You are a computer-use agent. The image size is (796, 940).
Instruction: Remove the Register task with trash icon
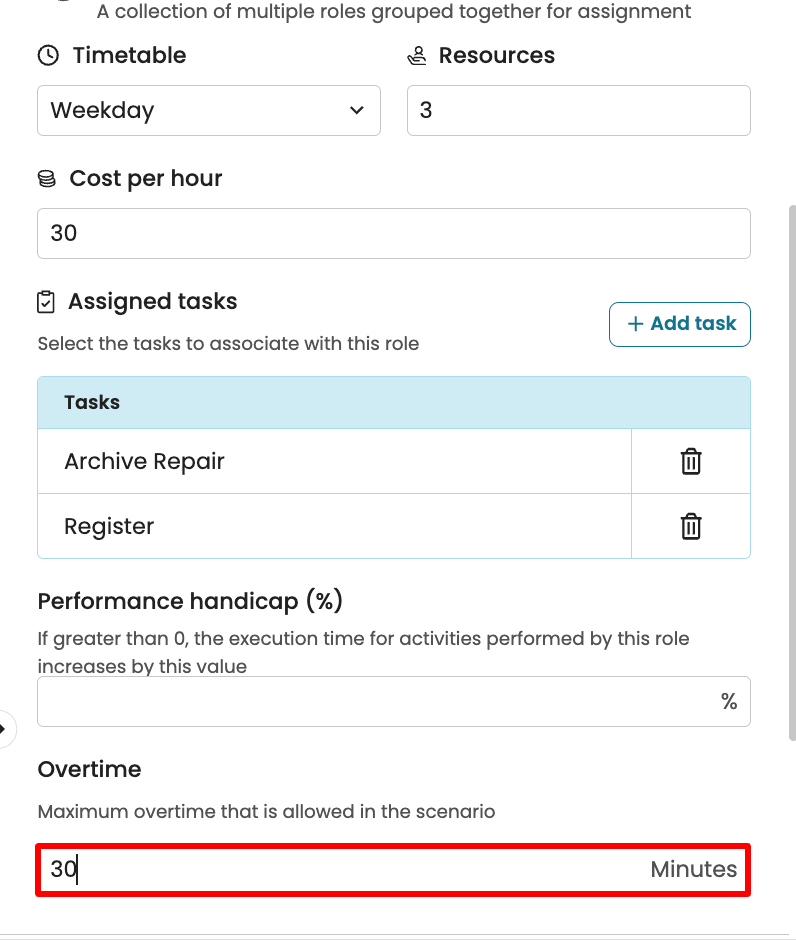pos(690,526)
